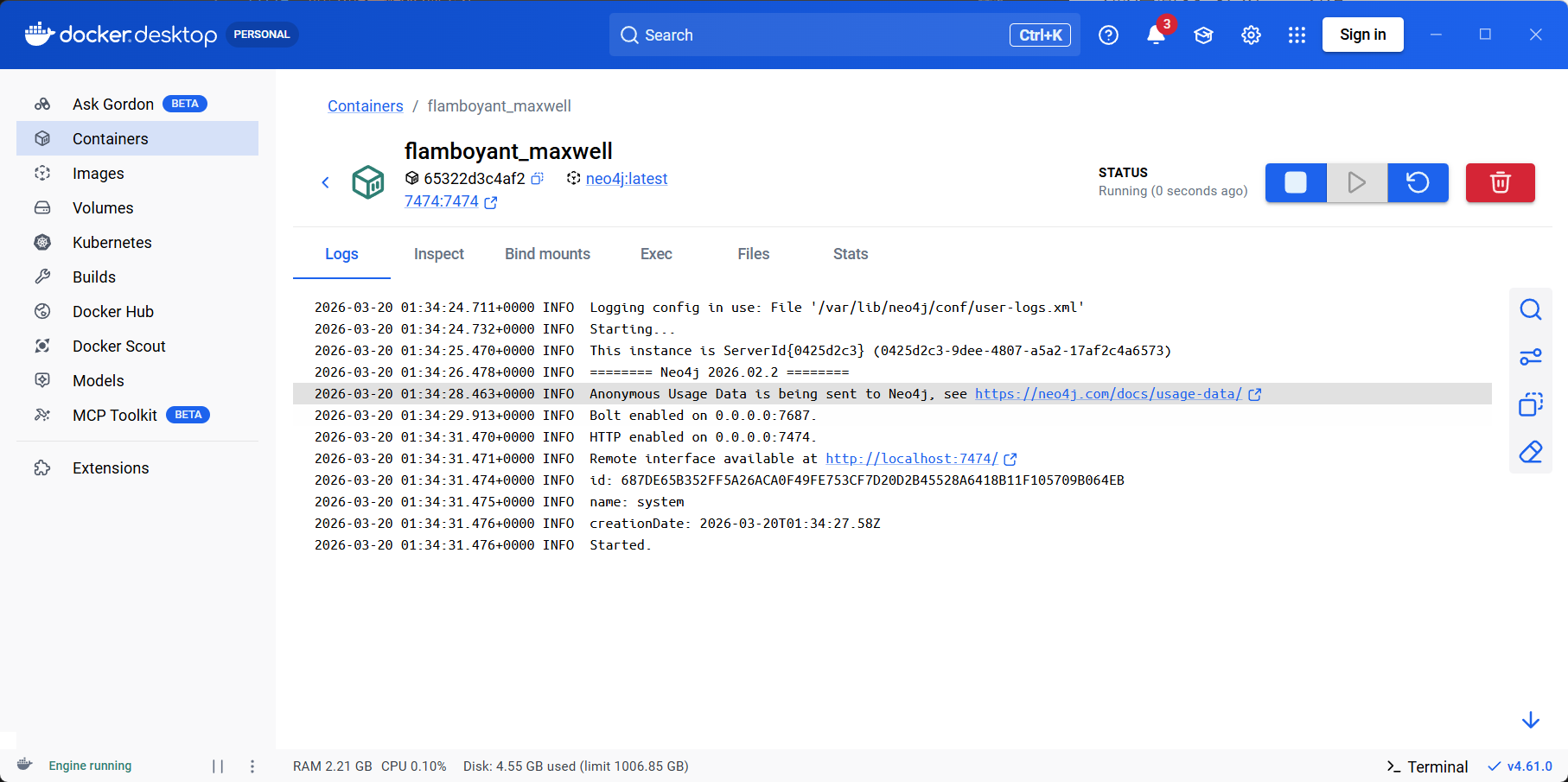Open the Models section
This screenshot has height=782, width=1568.
137,380
